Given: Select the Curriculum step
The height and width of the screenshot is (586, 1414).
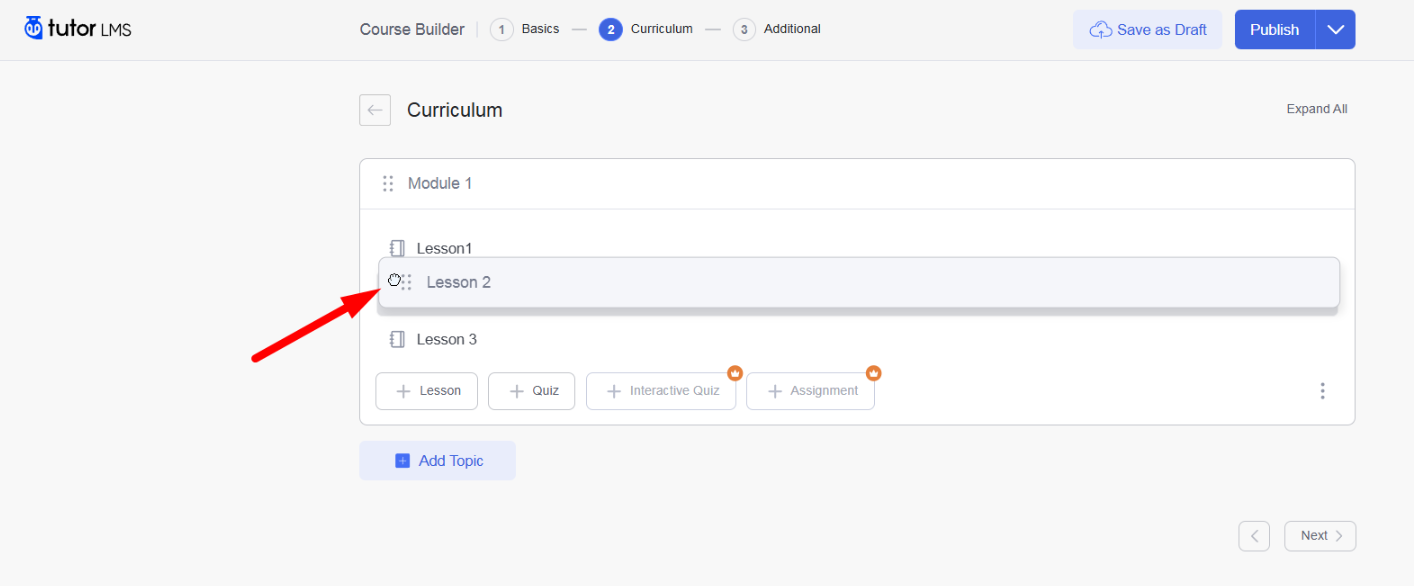Looking at the screenshot, I should click(x=646, y=30).
